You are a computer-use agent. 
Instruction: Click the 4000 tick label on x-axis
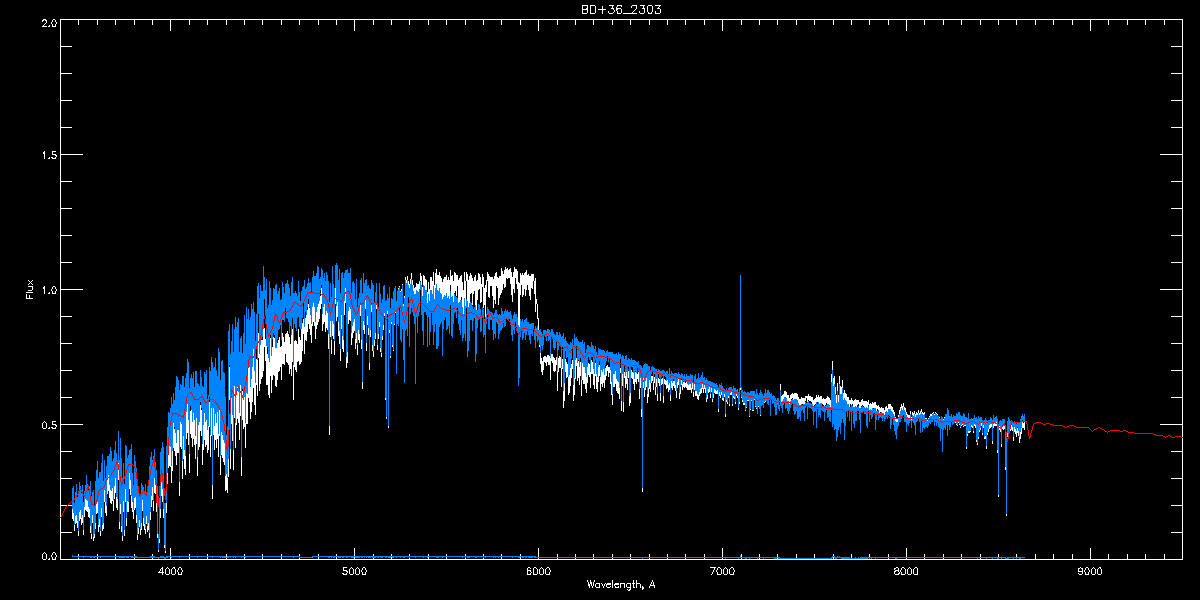tap(170, 571)
